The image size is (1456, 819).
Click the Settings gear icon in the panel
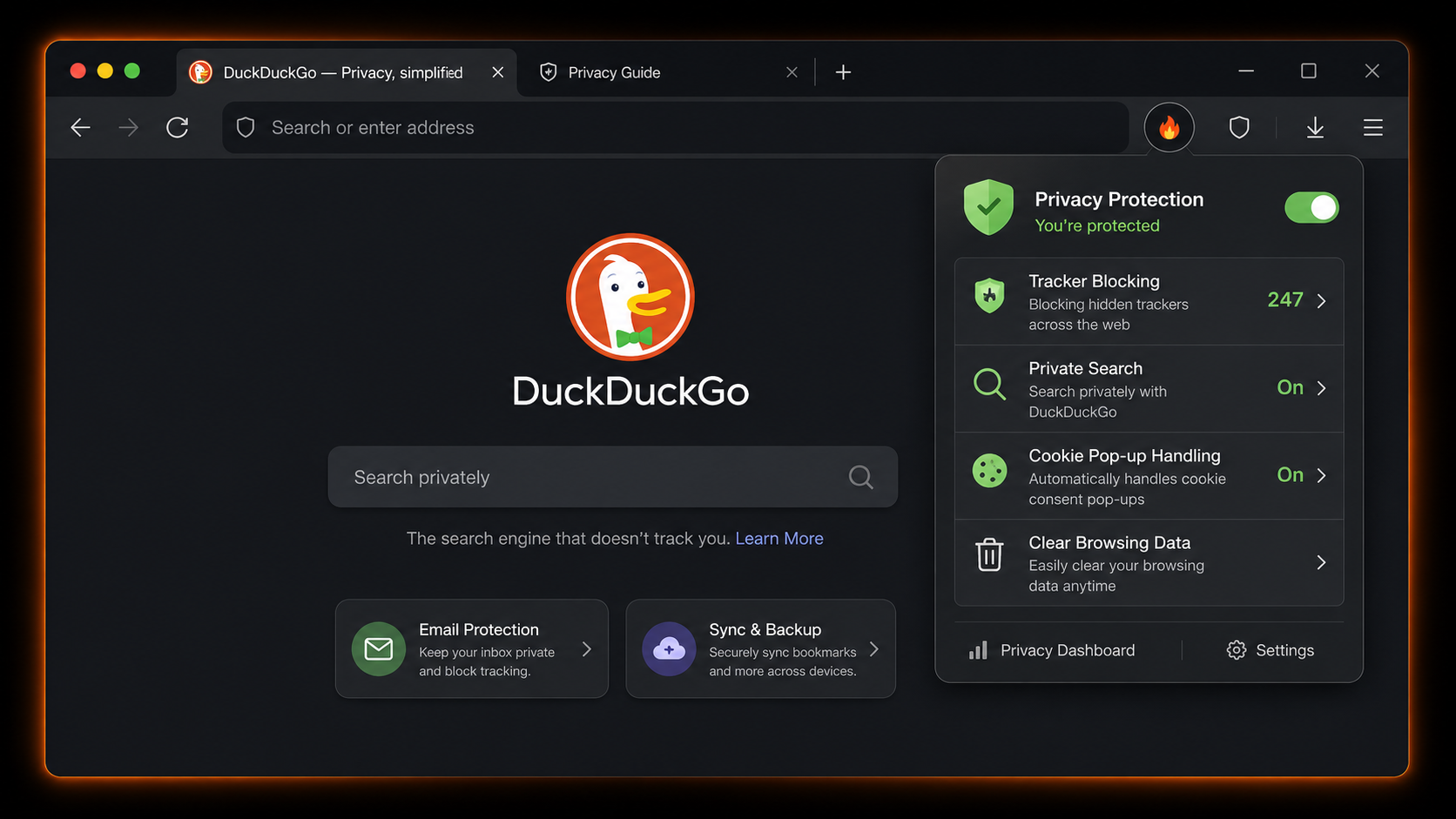[1236, 650]
